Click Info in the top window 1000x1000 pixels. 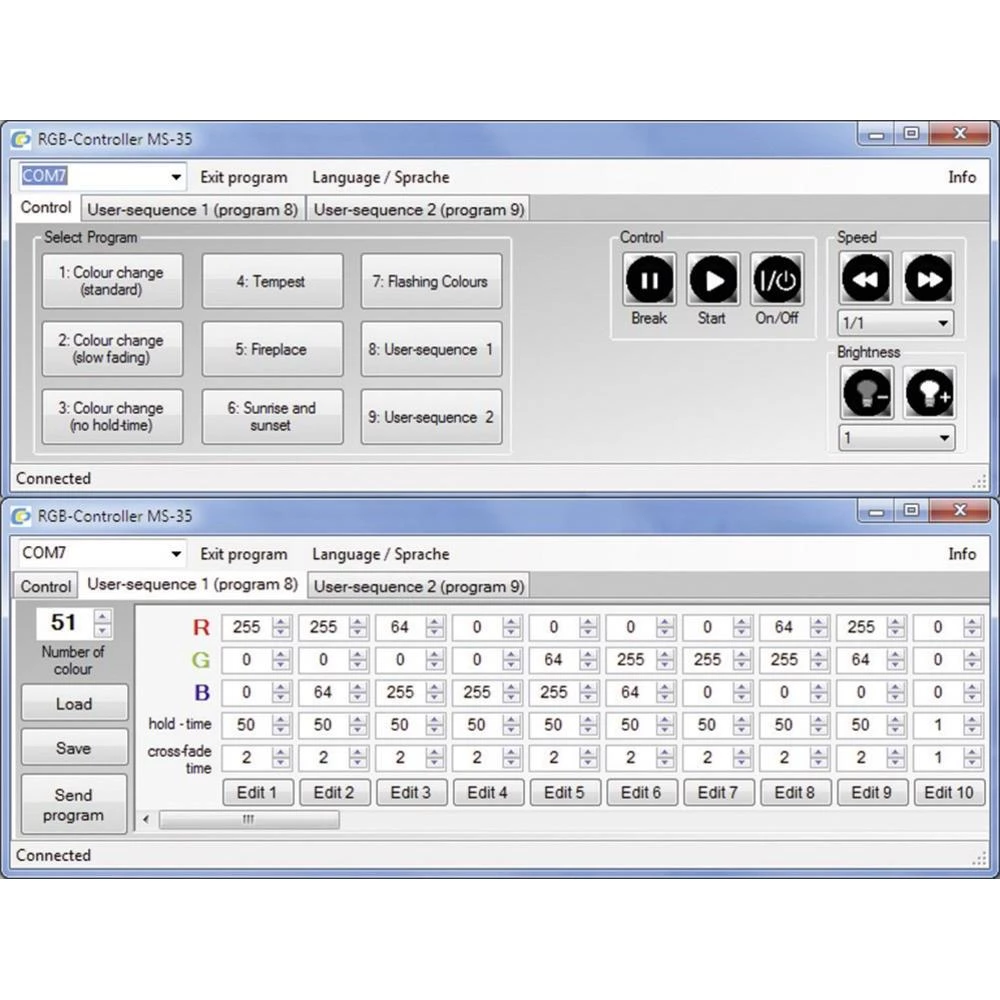click(x=961, y=178)
